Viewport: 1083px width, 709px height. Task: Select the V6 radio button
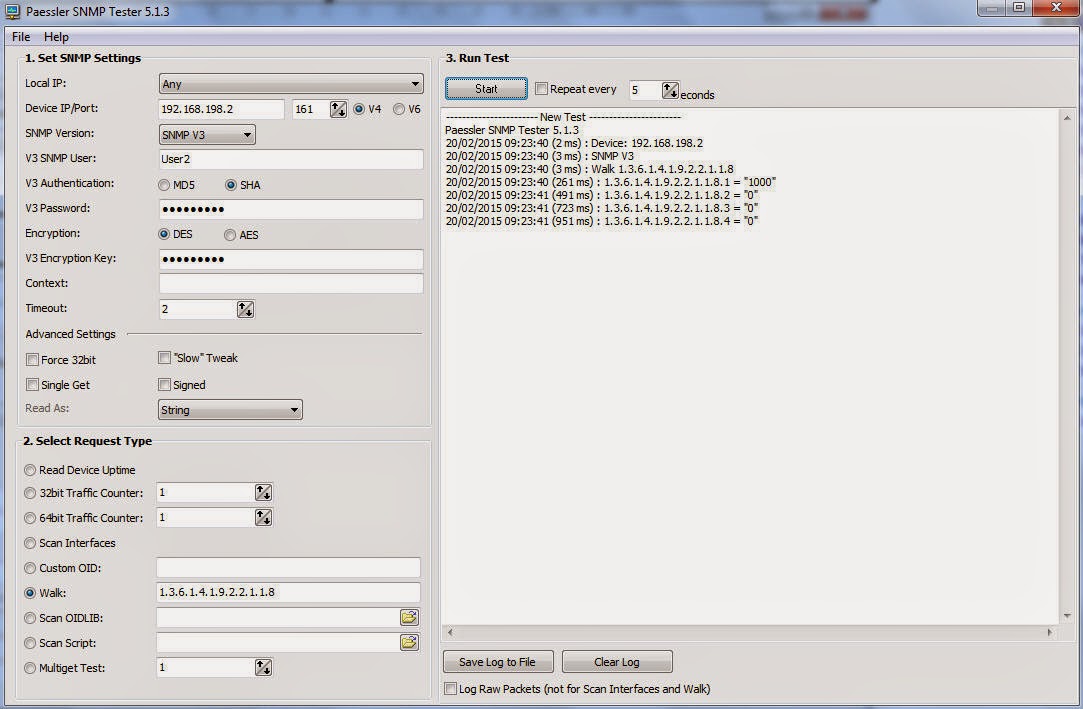point(399,109)
